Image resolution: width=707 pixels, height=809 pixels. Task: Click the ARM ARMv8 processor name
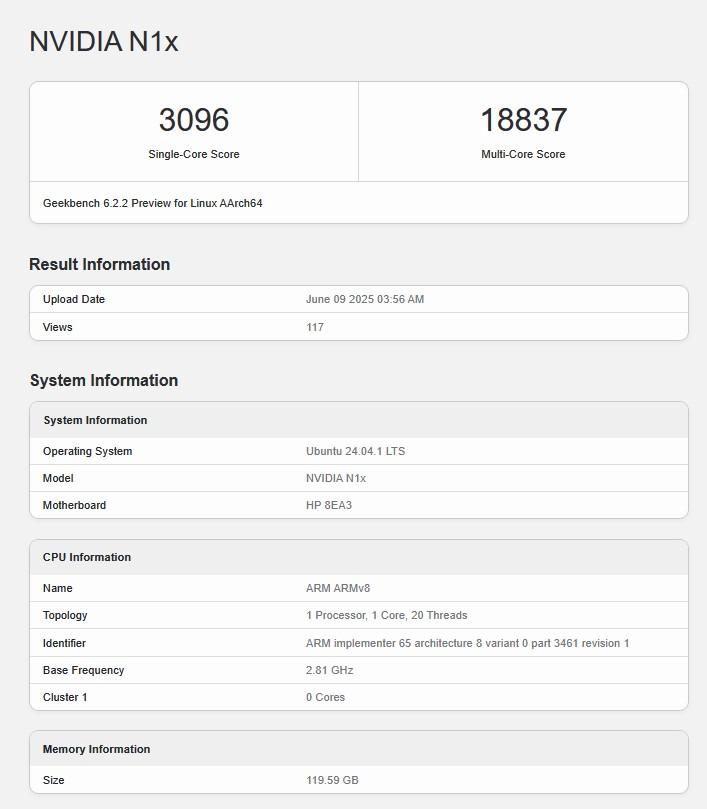click(x=338, y=588)
